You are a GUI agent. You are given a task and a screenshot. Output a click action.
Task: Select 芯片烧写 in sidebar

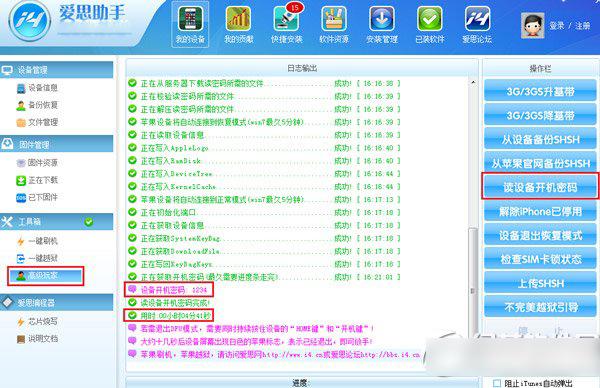[x=38, y=321]
